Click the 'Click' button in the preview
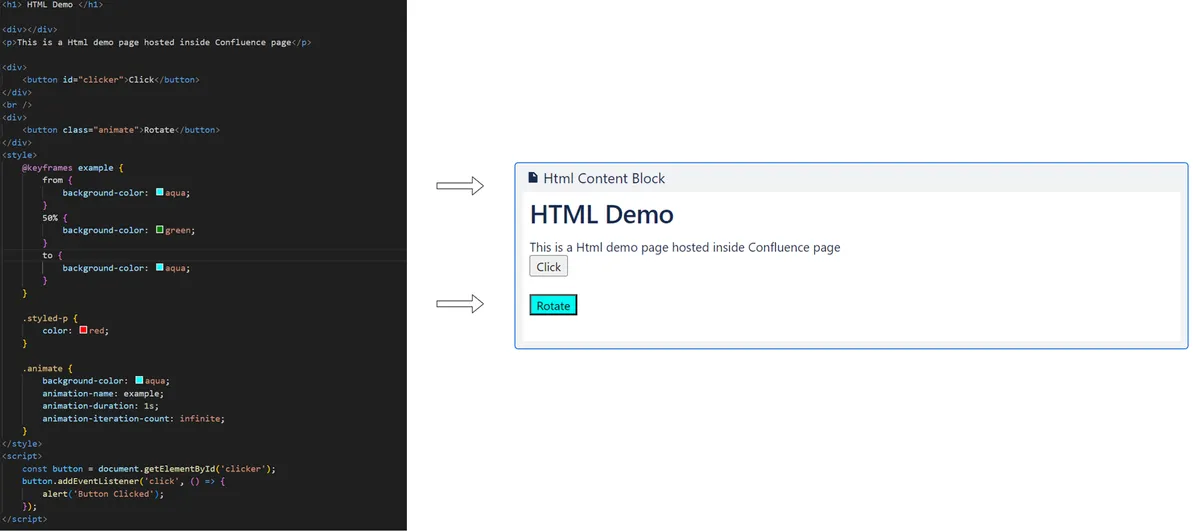This screenshot has width=1200, height=531. coord(549,266)
